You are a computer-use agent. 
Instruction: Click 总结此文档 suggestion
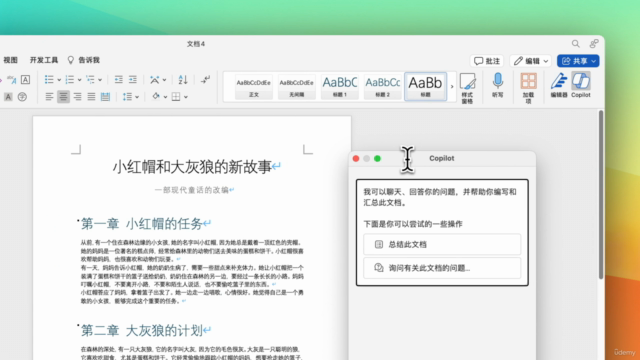pos(442,244)
